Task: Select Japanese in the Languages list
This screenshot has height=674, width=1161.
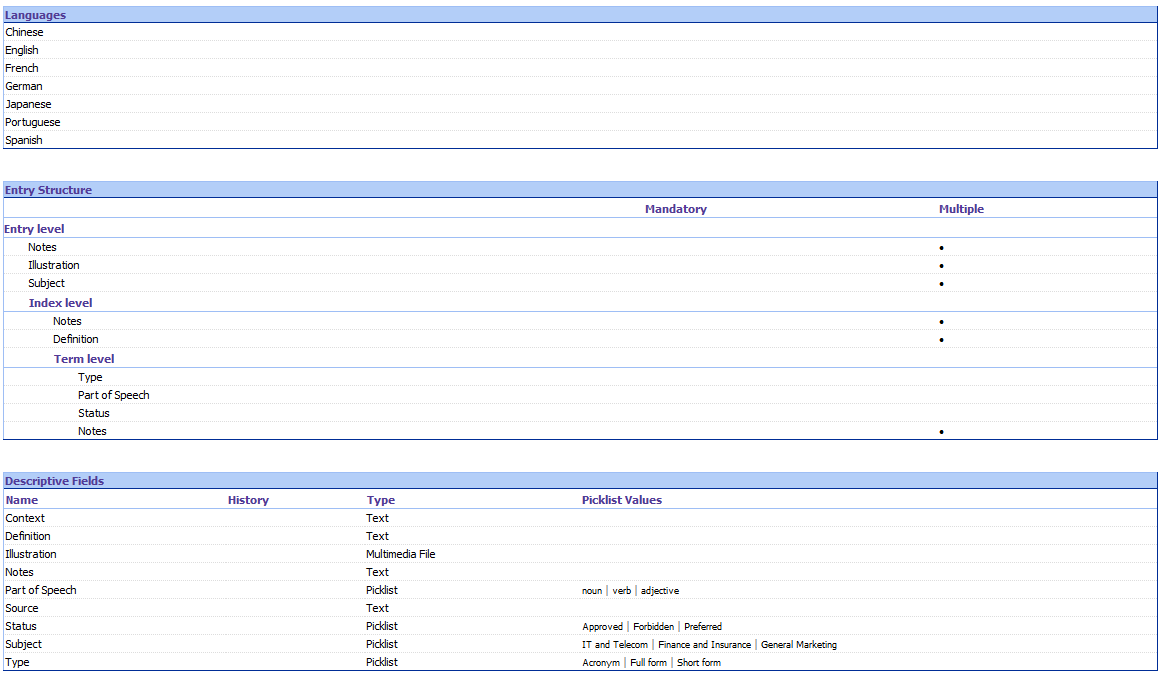Action: click(28, 104)
